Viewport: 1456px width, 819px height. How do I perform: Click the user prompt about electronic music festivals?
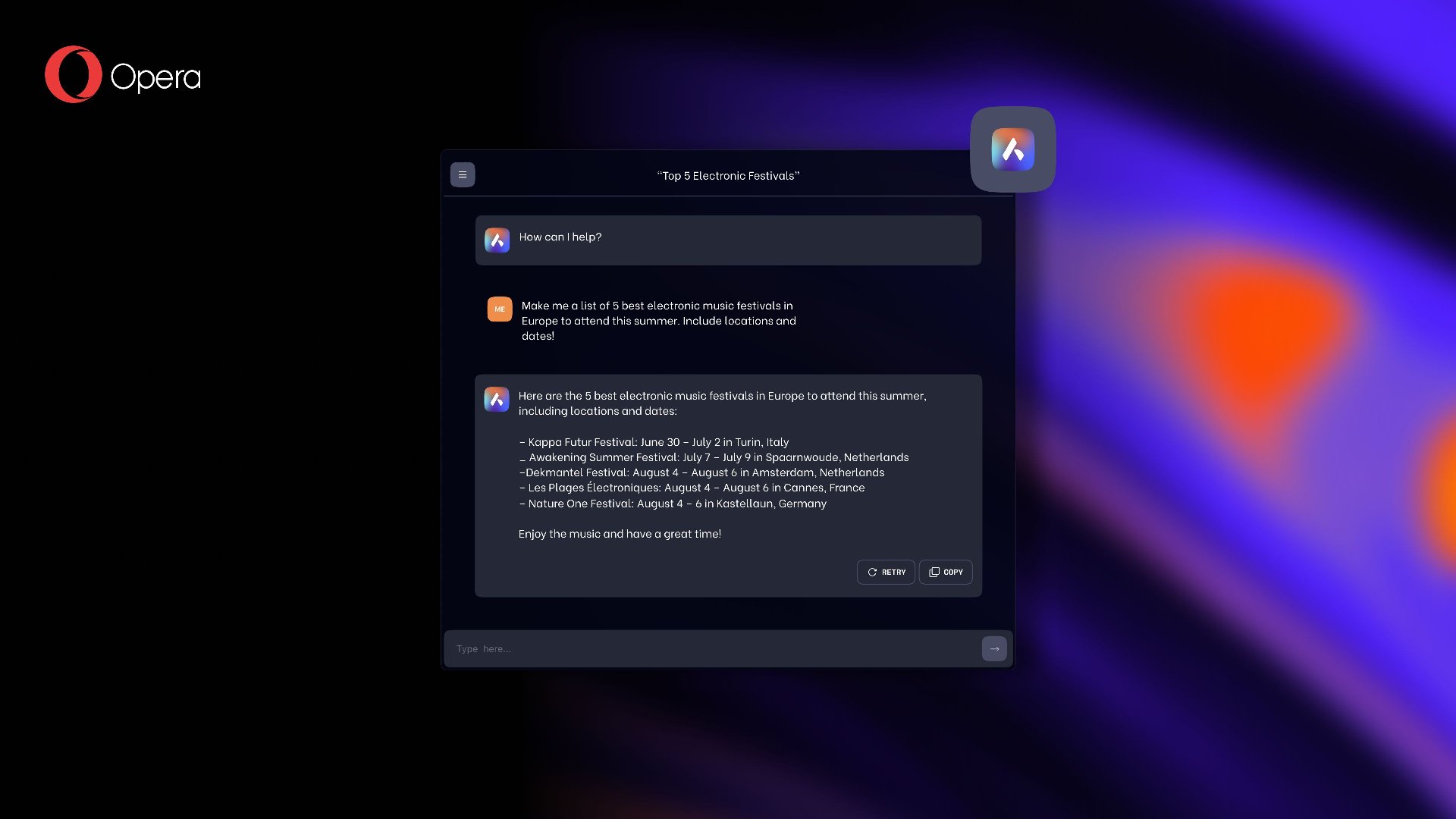(x=658, y=321)
